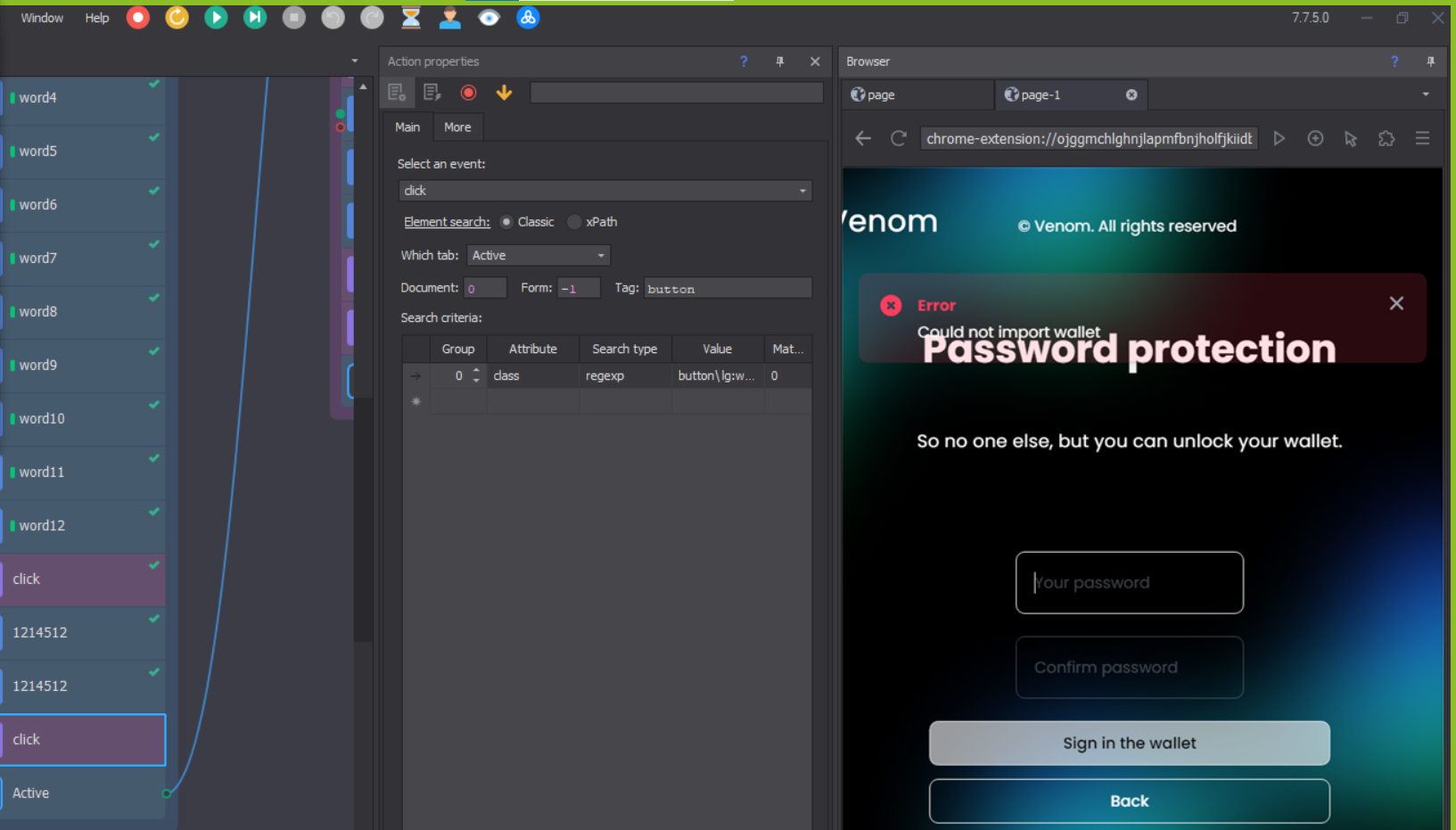
Task: Open the browser extensions puzzle icon
Action: coord(1386,138)
